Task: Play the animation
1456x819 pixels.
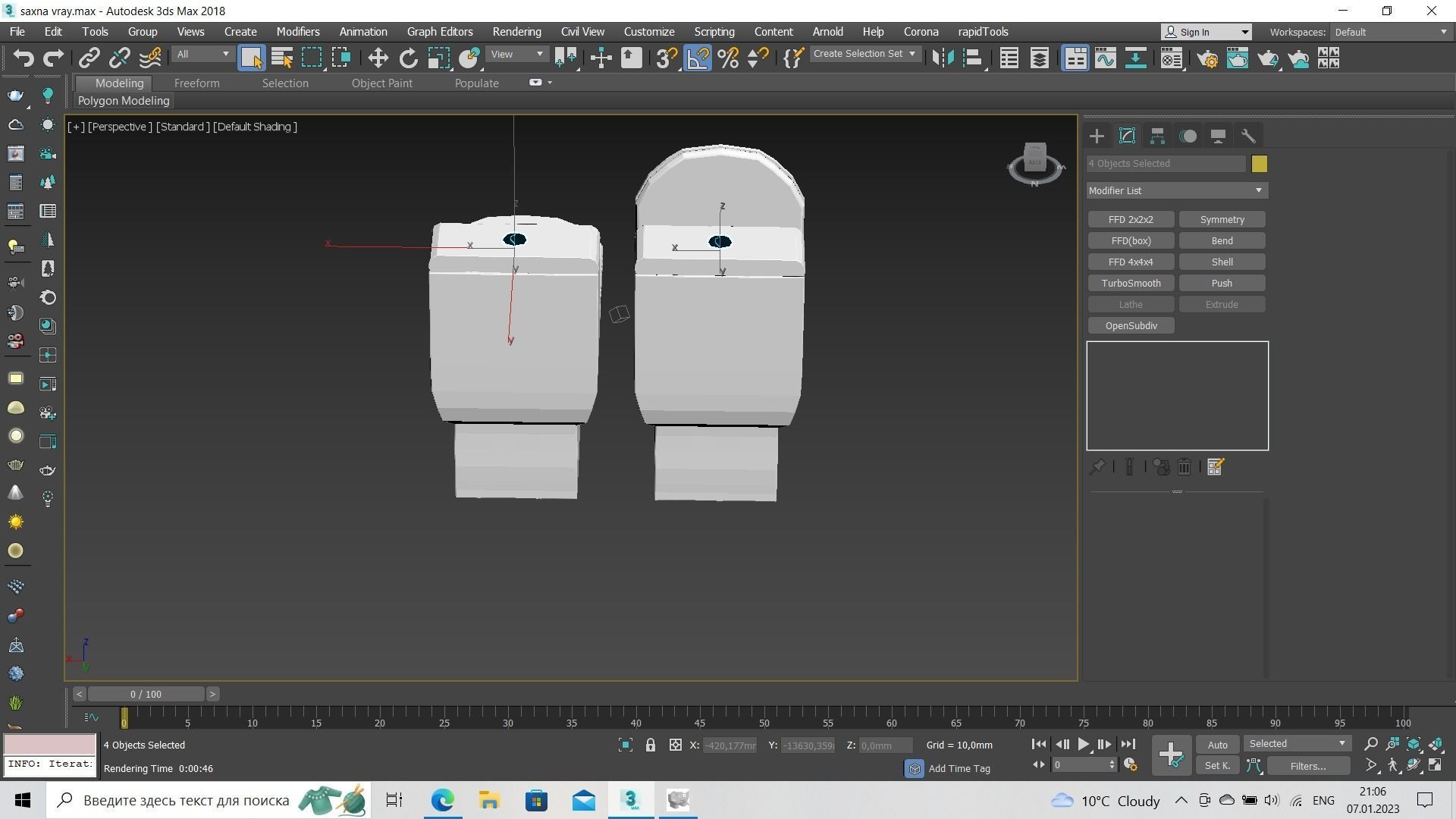Action: pos(1083,745)
